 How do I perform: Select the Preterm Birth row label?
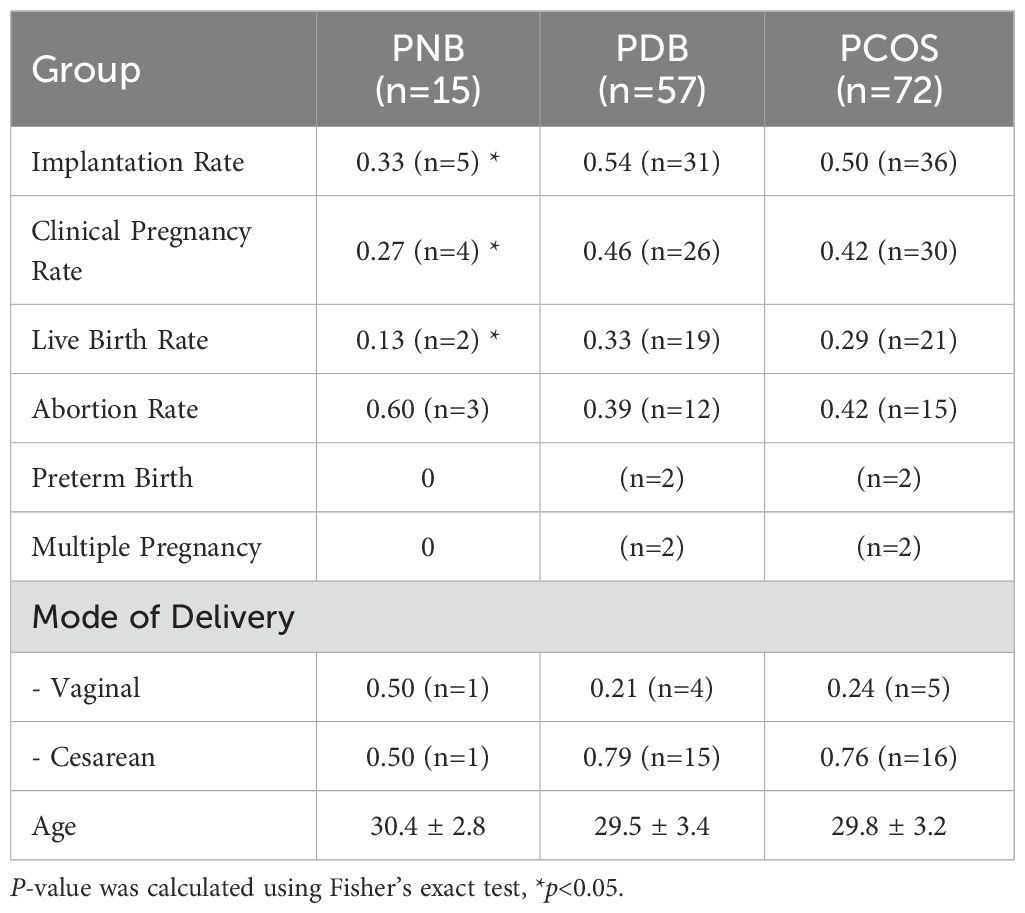(112, 478)
